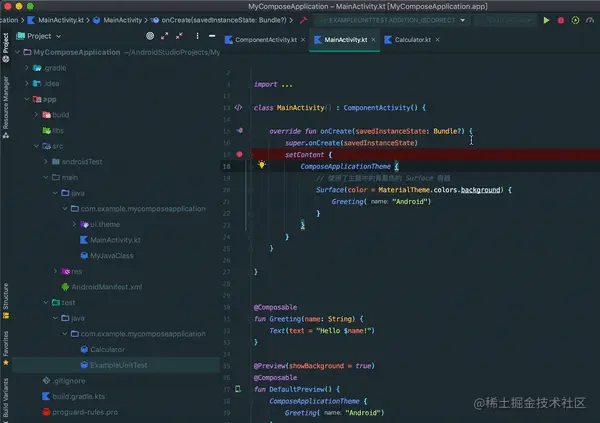Click the Collapse All icon in Project panel
The width and height of the screenshot is (600, 423).
click(179, 36)
